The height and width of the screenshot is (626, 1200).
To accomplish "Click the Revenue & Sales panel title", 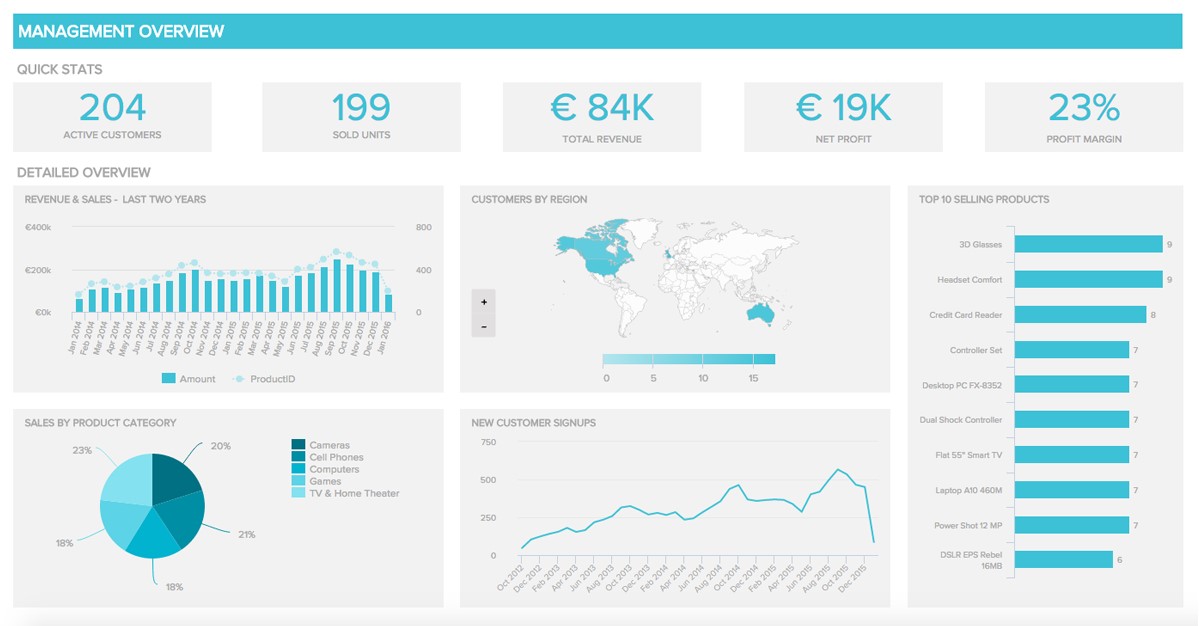I will pyautogui.click(x=115, y=200).
